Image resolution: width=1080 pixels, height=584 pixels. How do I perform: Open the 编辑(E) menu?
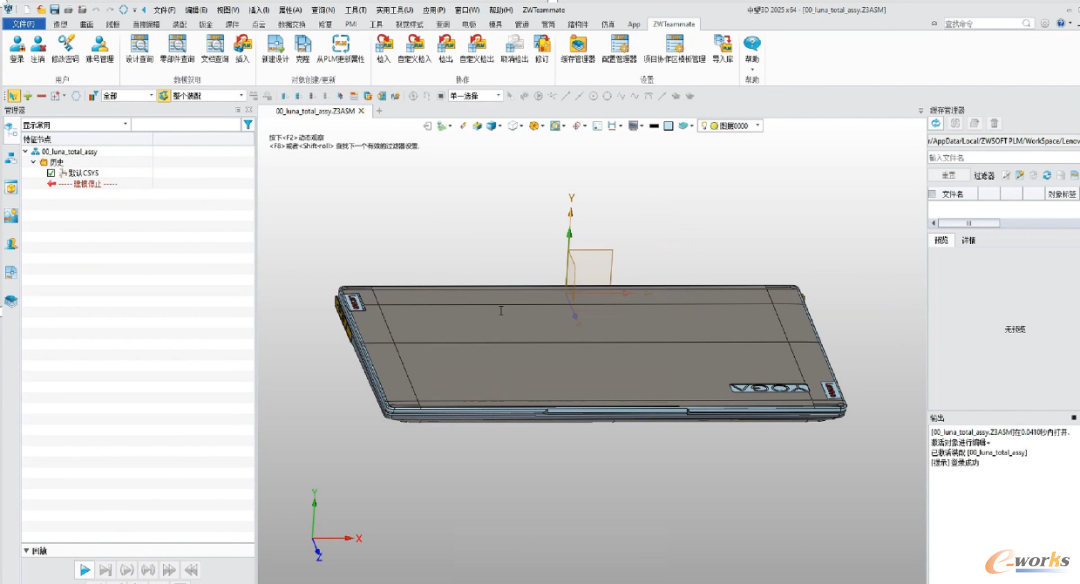pos(196,10)
